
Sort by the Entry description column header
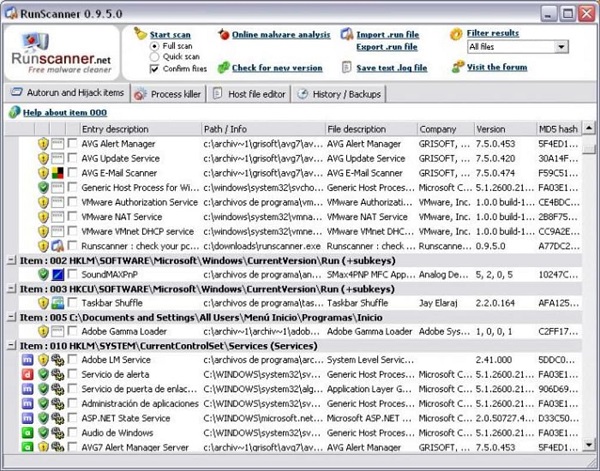coord(140,129)
